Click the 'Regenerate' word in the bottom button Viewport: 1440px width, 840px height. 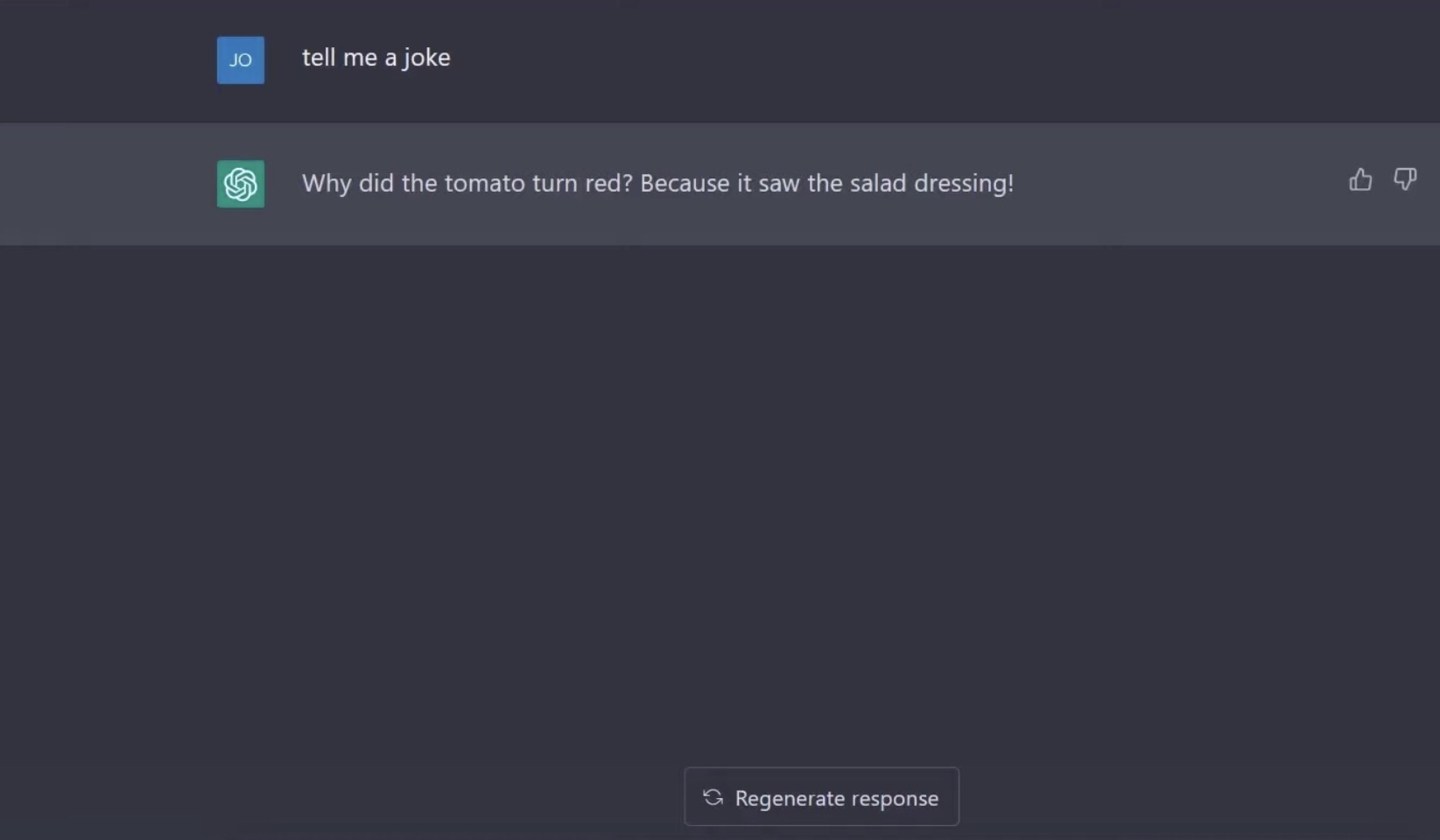coord(790,799)
